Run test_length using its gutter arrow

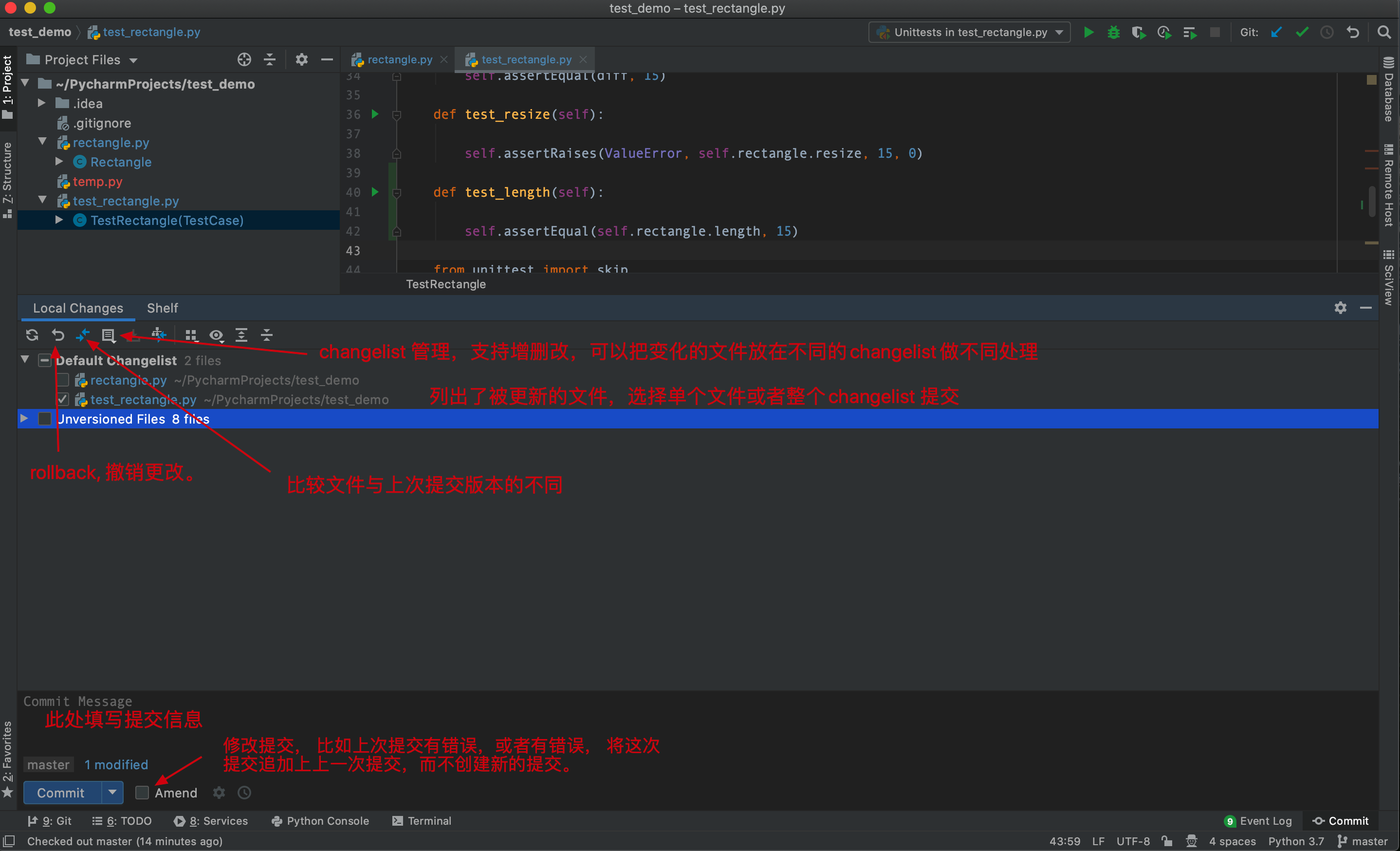click(375, 192)
